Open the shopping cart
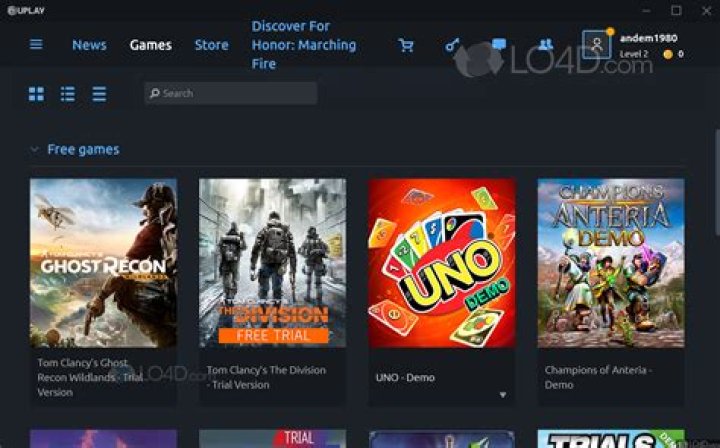The image size is (720, 448). (406, 45)
